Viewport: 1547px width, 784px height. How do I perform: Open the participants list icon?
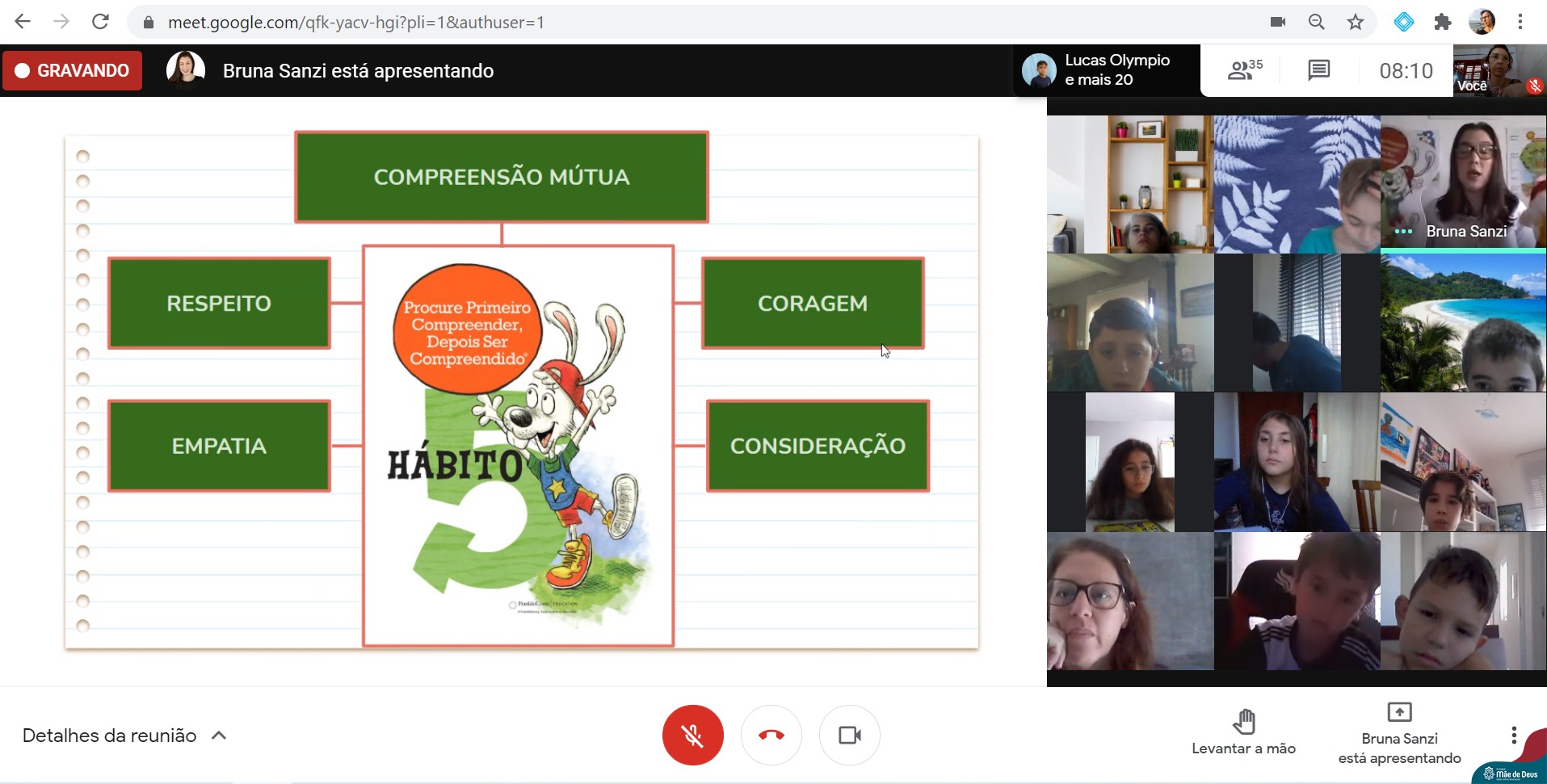coord(1243,71)
